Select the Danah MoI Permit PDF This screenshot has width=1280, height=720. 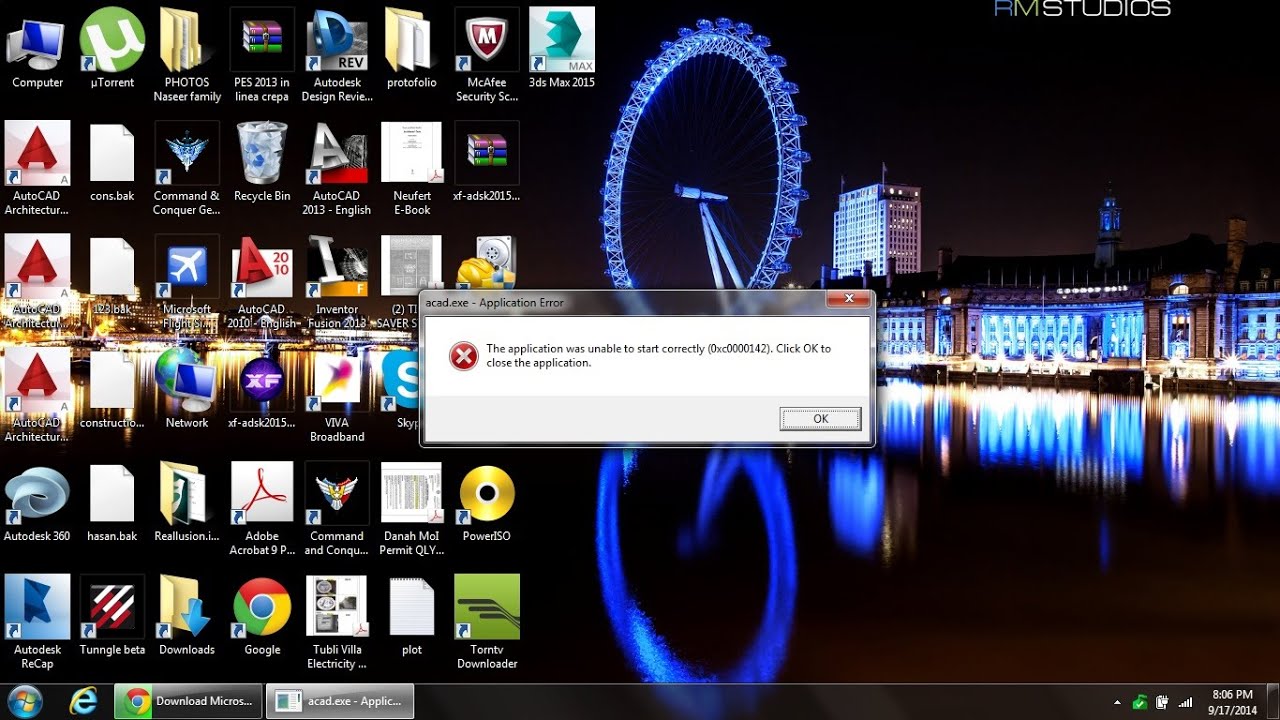pyautogui.click(x=412, y=509)
